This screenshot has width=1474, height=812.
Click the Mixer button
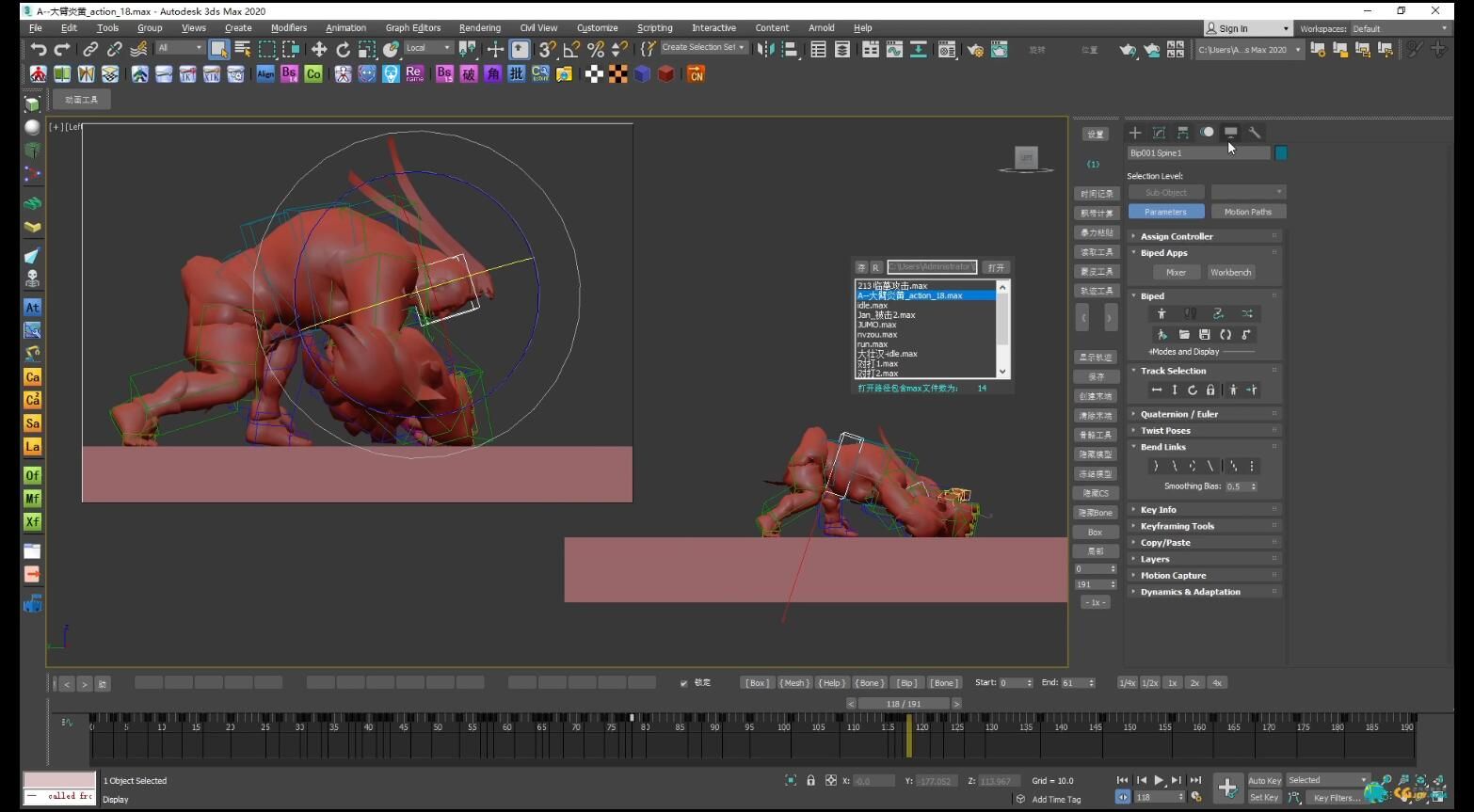[1176, 272]
